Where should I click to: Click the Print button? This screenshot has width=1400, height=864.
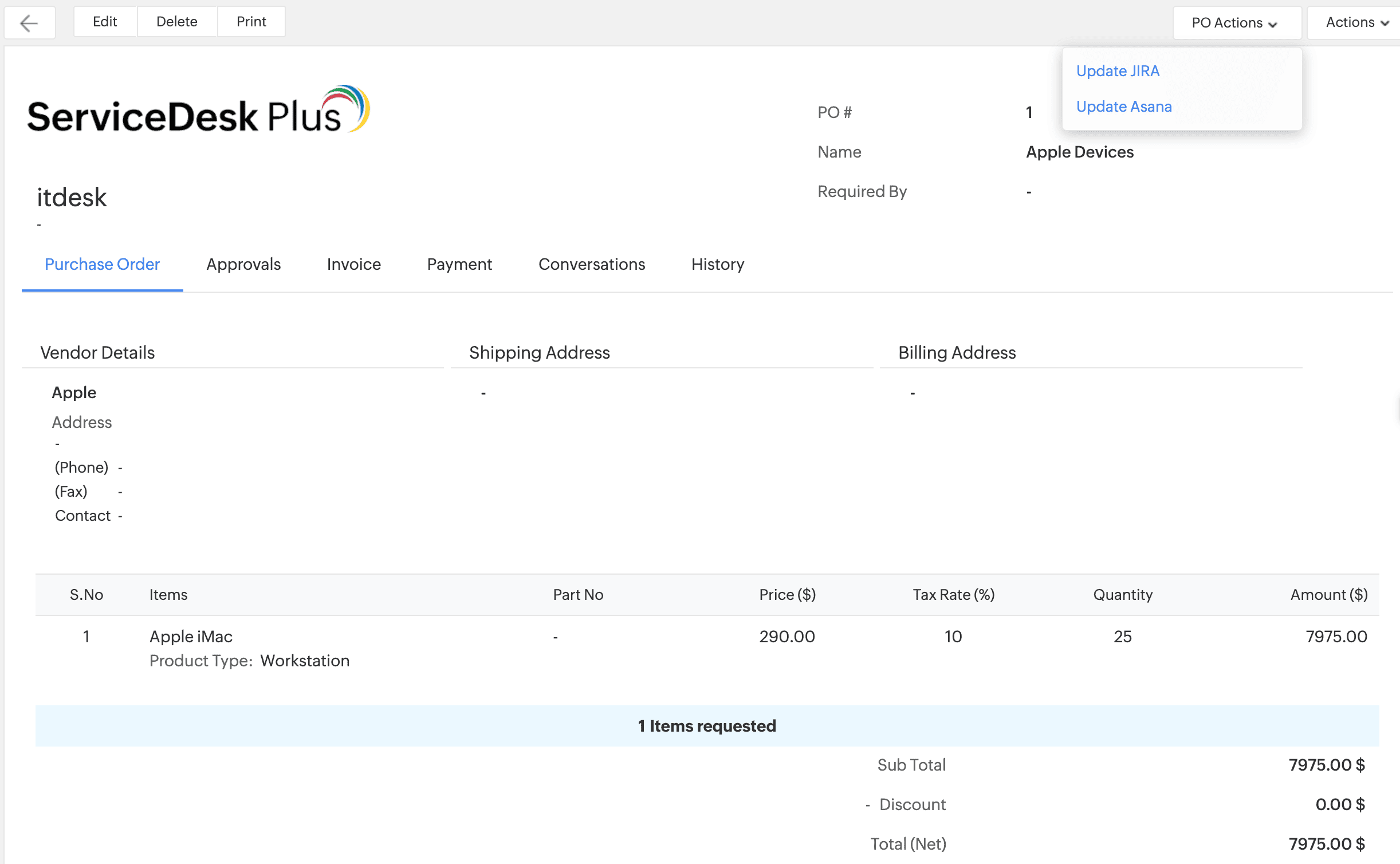click(x=251, y=22)
